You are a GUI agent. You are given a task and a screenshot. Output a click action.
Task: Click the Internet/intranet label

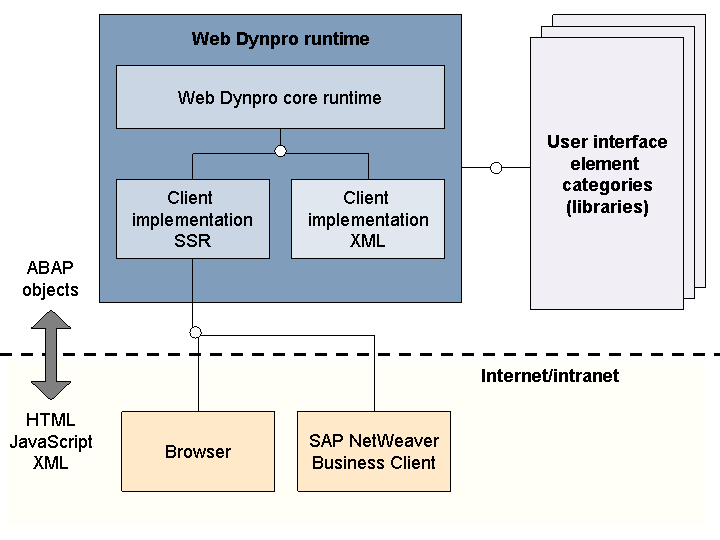point(550,376)
